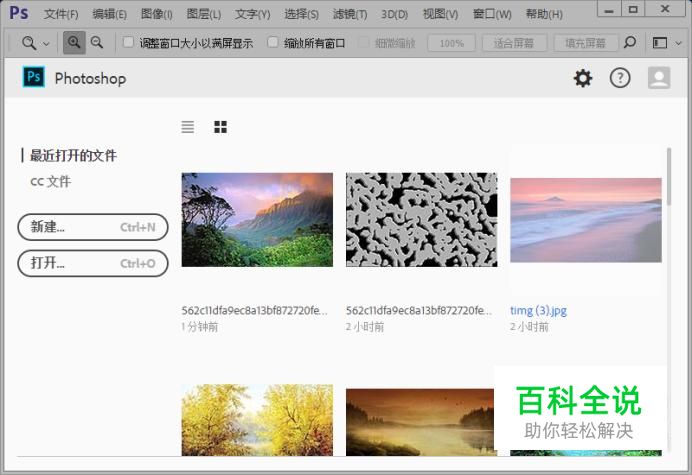Open the 3D(D) menu

click(x=395, y=15)
